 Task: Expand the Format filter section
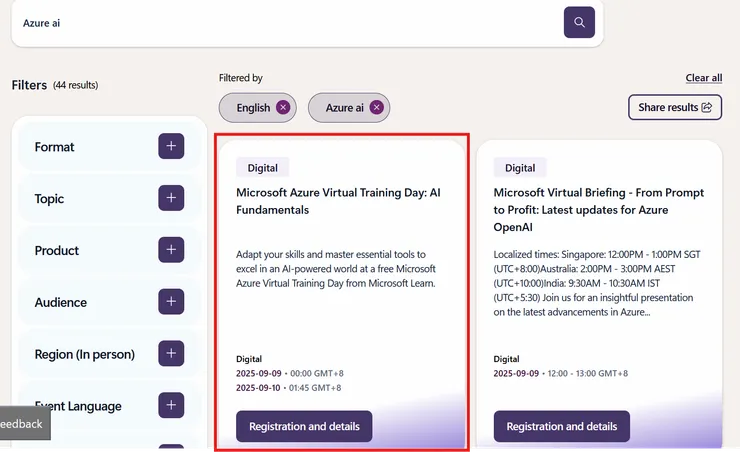171,146
